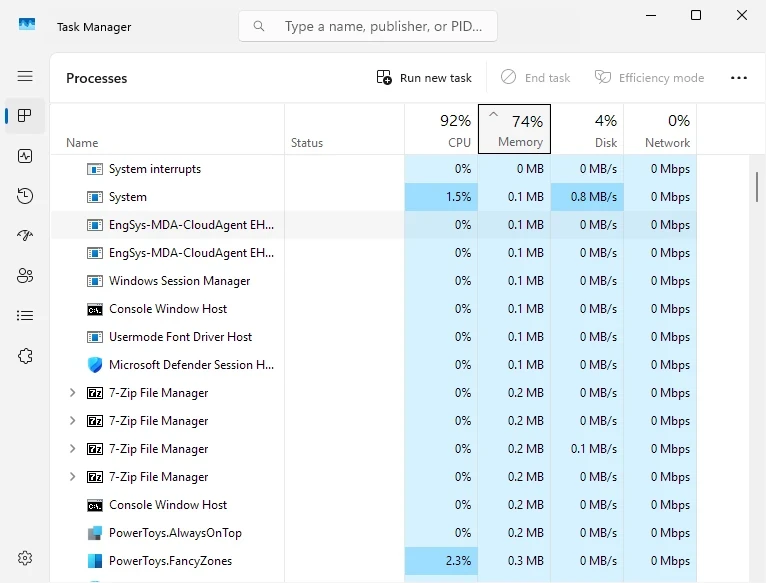The width and height of the screenshot is (766, 583).
Task: Select the System process row
Action: point(374,197)
